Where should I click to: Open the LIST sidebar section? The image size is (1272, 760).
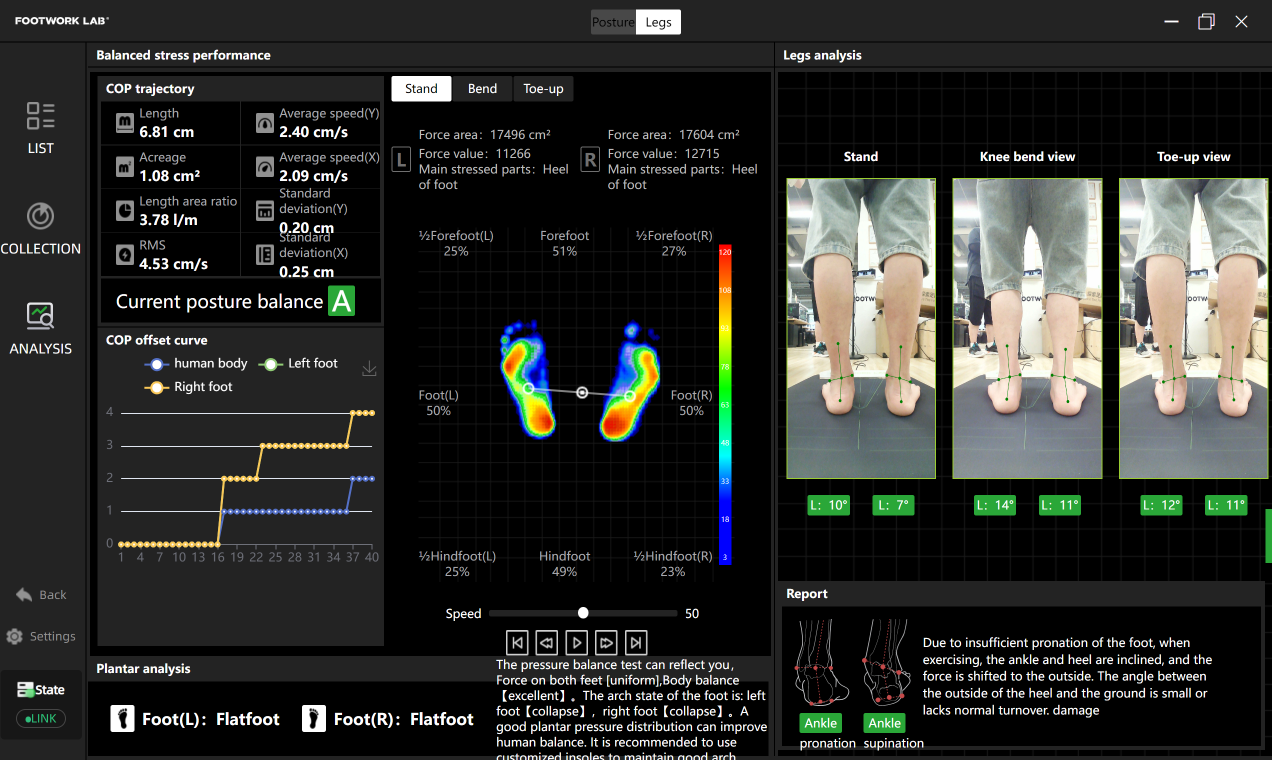(41, 128)
